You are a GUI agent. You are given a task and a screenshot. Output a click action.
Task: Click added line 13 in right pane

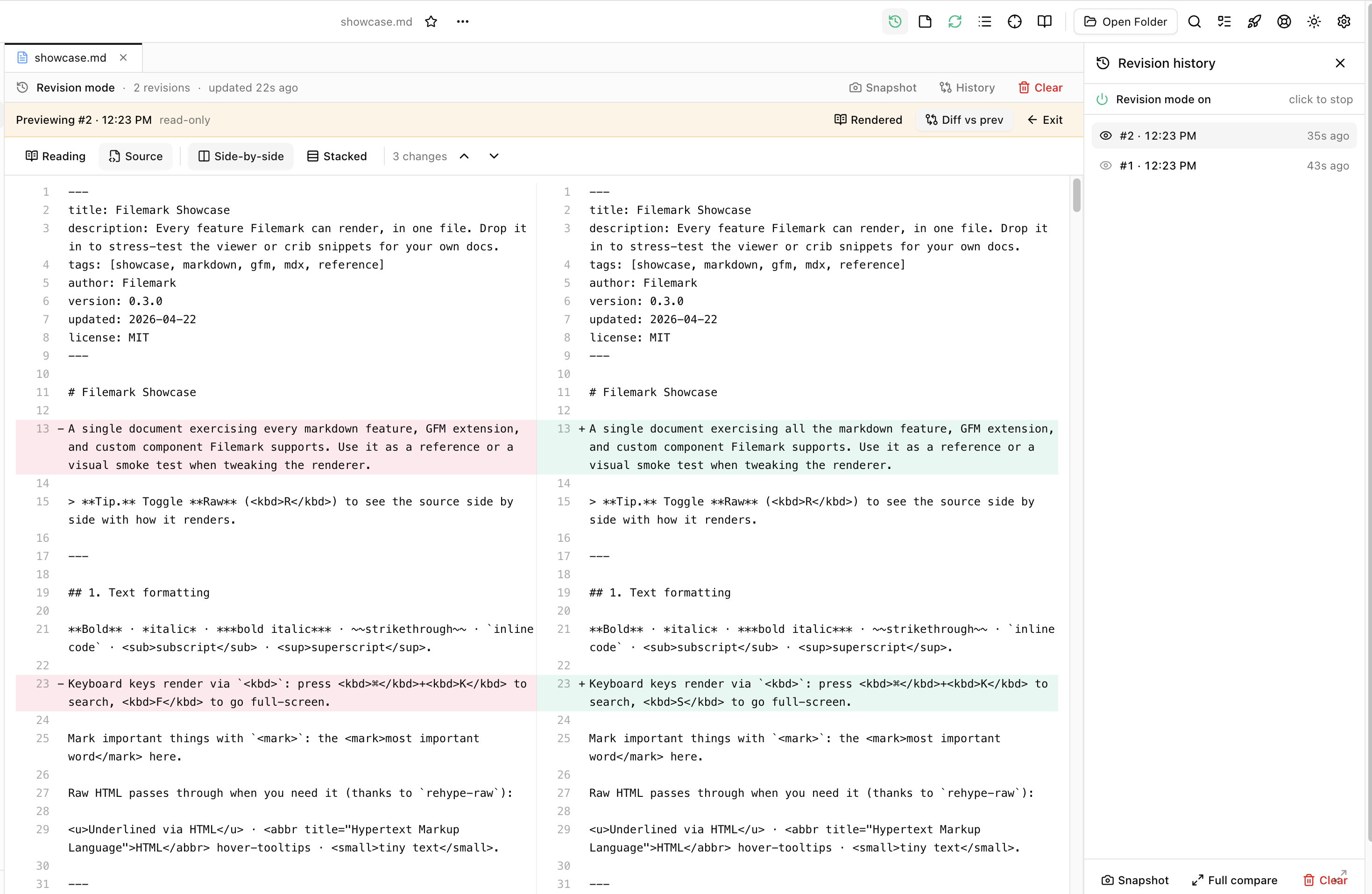point(797,447)
